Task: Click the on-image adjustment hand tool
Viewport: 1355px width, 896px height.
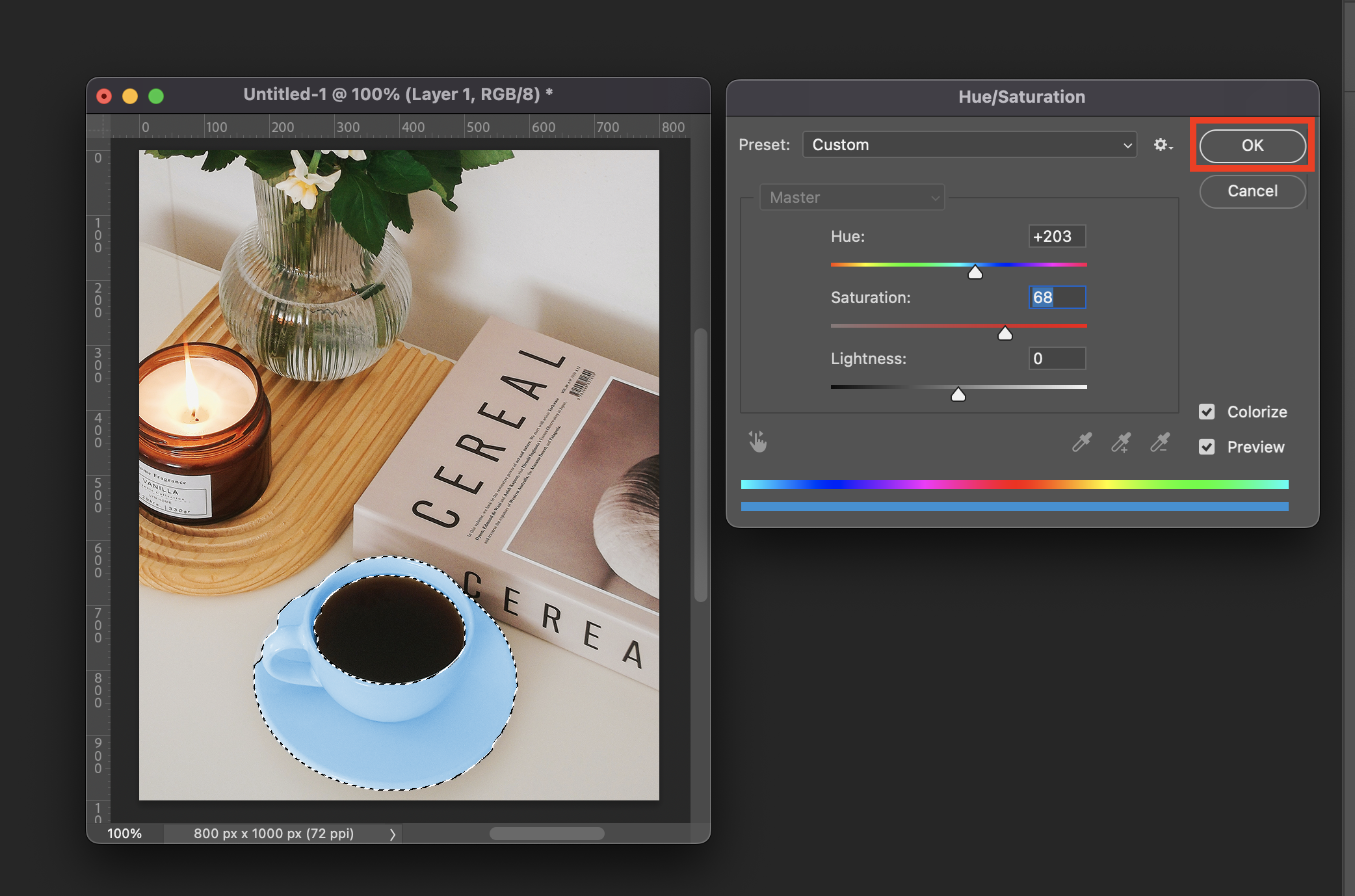Action: point(757,442)
